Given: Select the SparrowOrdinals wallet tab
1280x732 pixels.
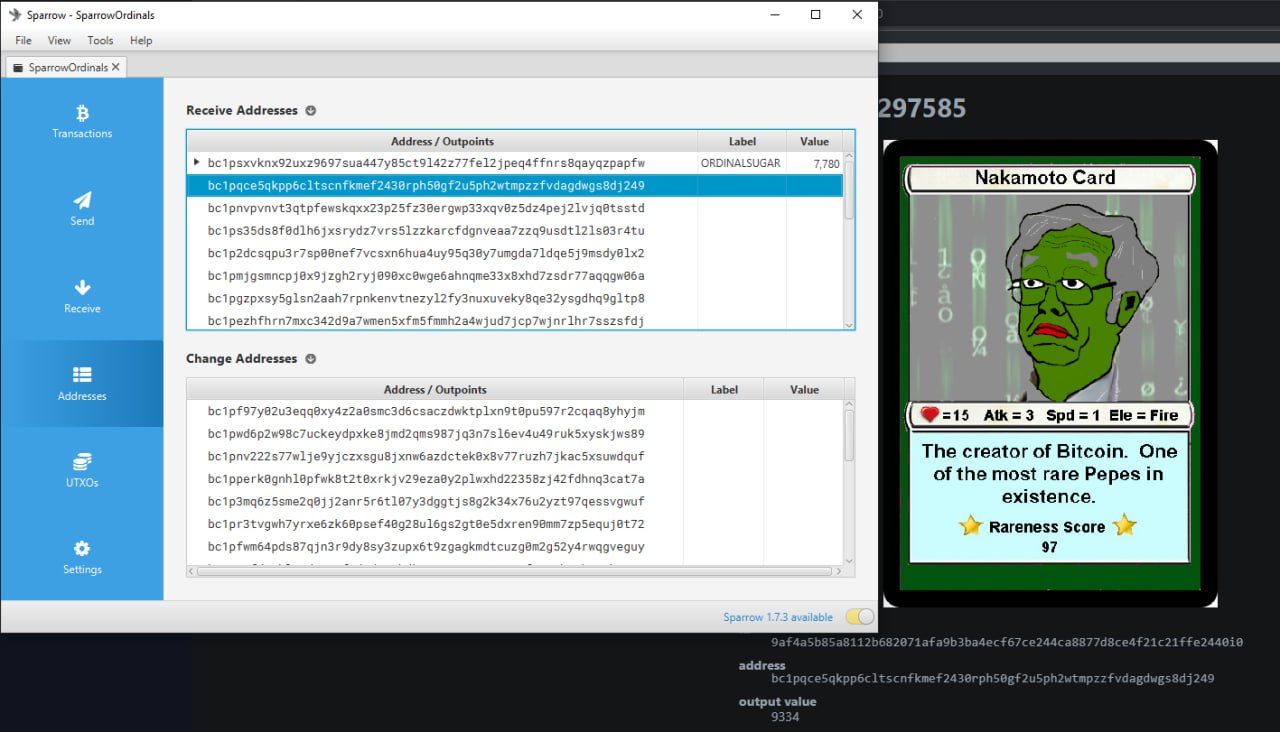Looking at the screenshot, I should pyautogui.click(x=67, y=67).
